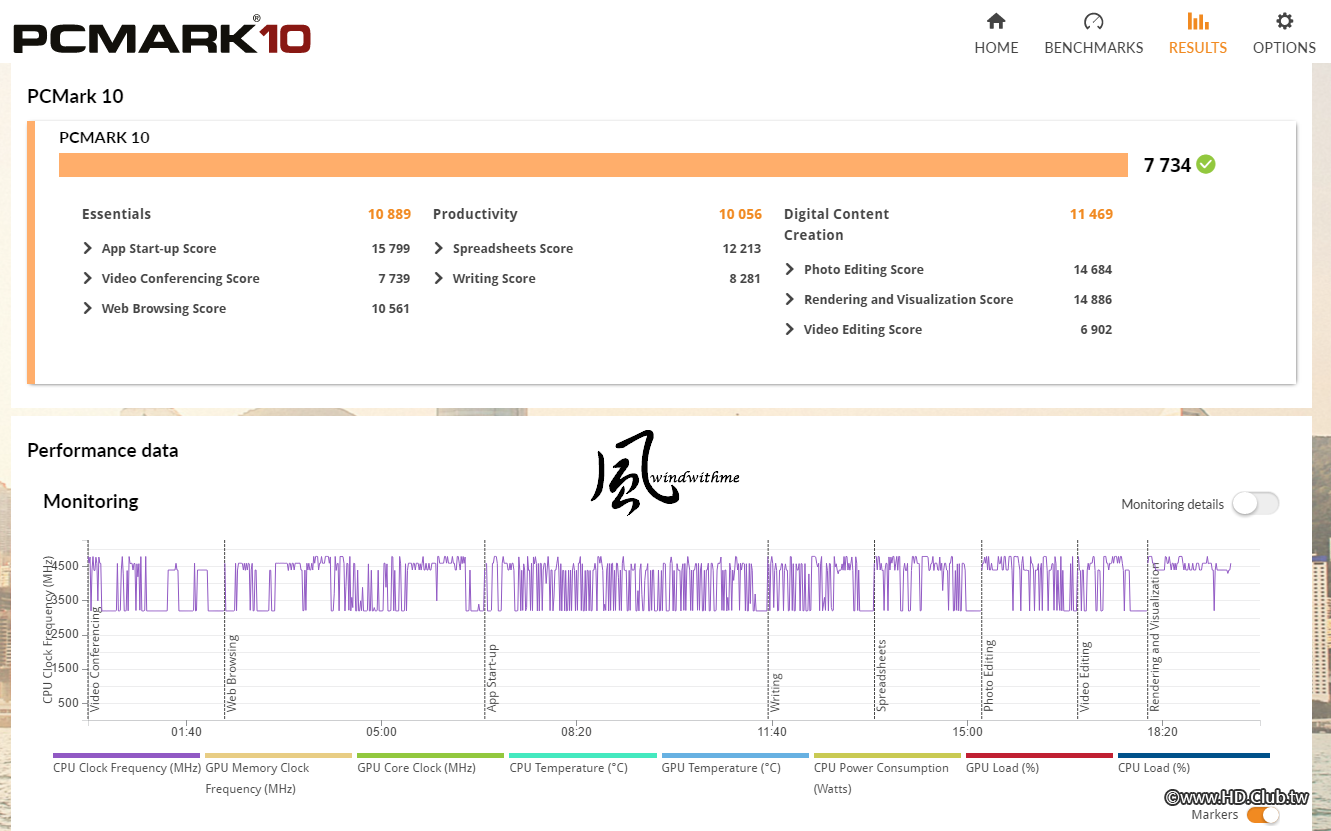Toggle CPU Clock Frequency legend swatch
This screenshot has width=1331, height=831.
(126, 755)
